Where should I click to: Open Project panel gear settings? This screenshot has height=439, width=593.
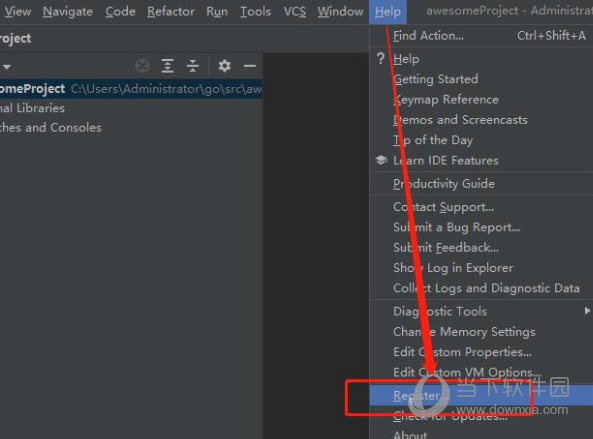click(x=224, y=66)
